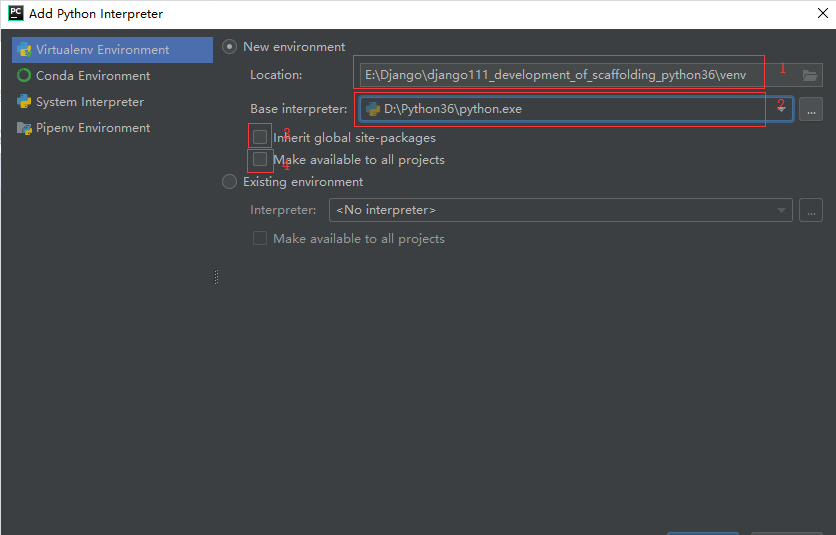Click the browse button next to Base interpreter
Image resolution: width=836 pixels, height=535 pixels.
pos(811,109)
